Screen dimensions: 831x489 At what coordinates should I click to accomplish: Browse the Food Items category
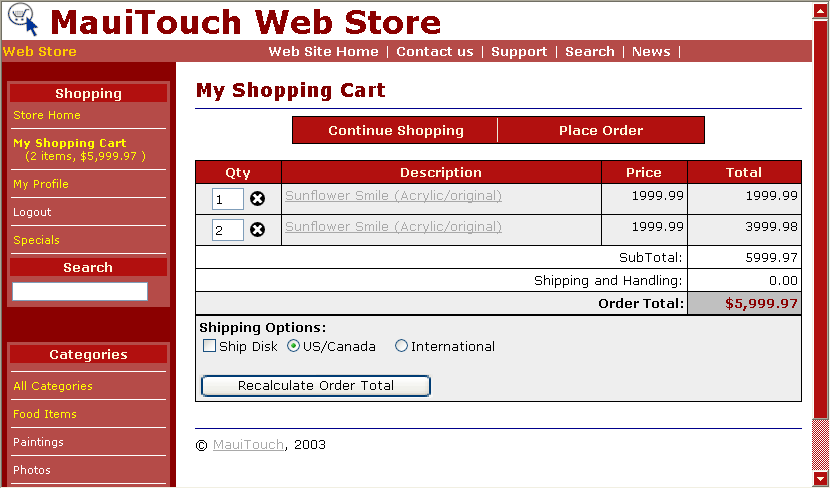(x=45, y=415)
